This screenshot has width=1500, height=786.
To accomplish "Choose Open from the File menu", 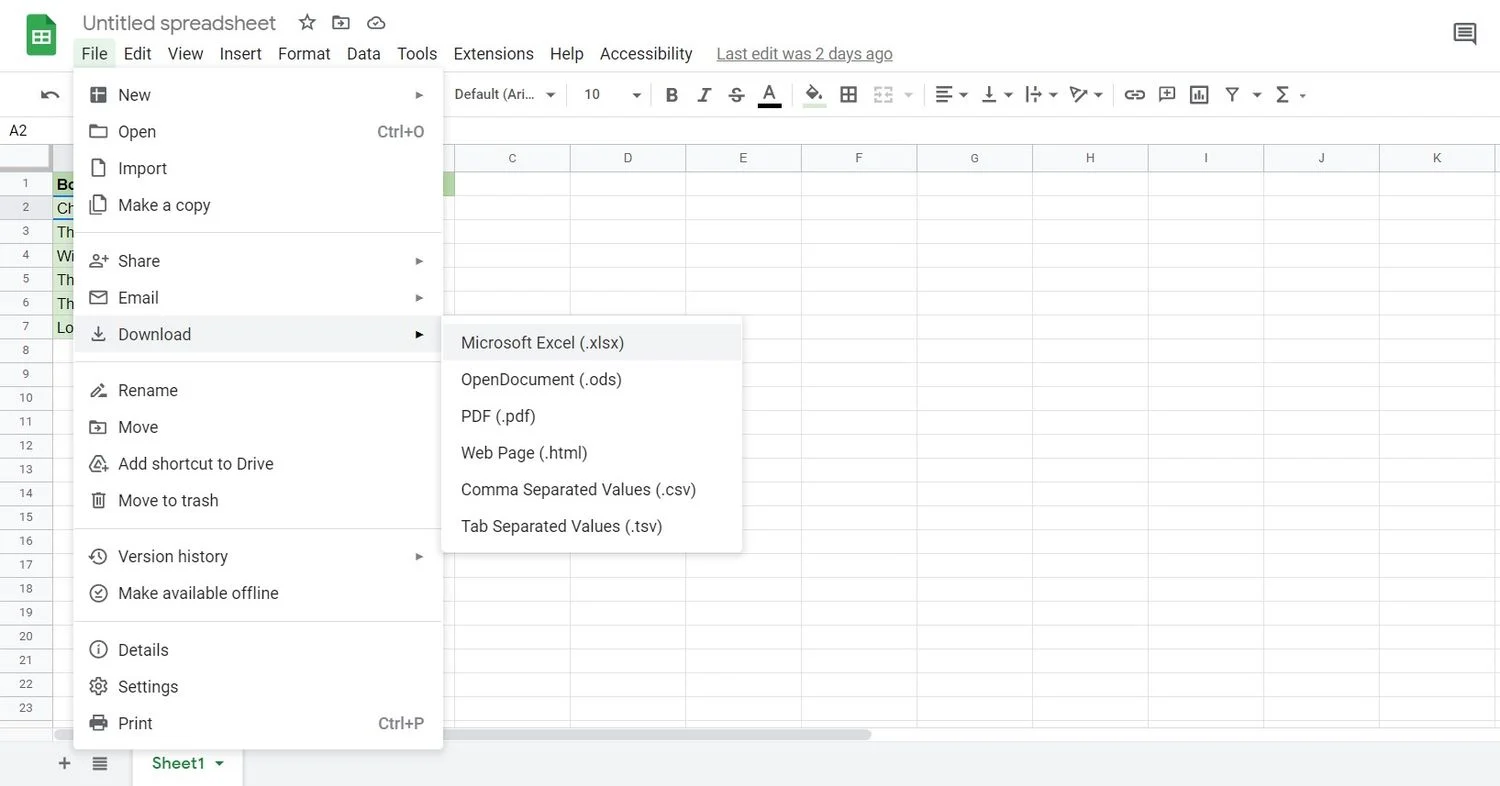I will point(258,132).
